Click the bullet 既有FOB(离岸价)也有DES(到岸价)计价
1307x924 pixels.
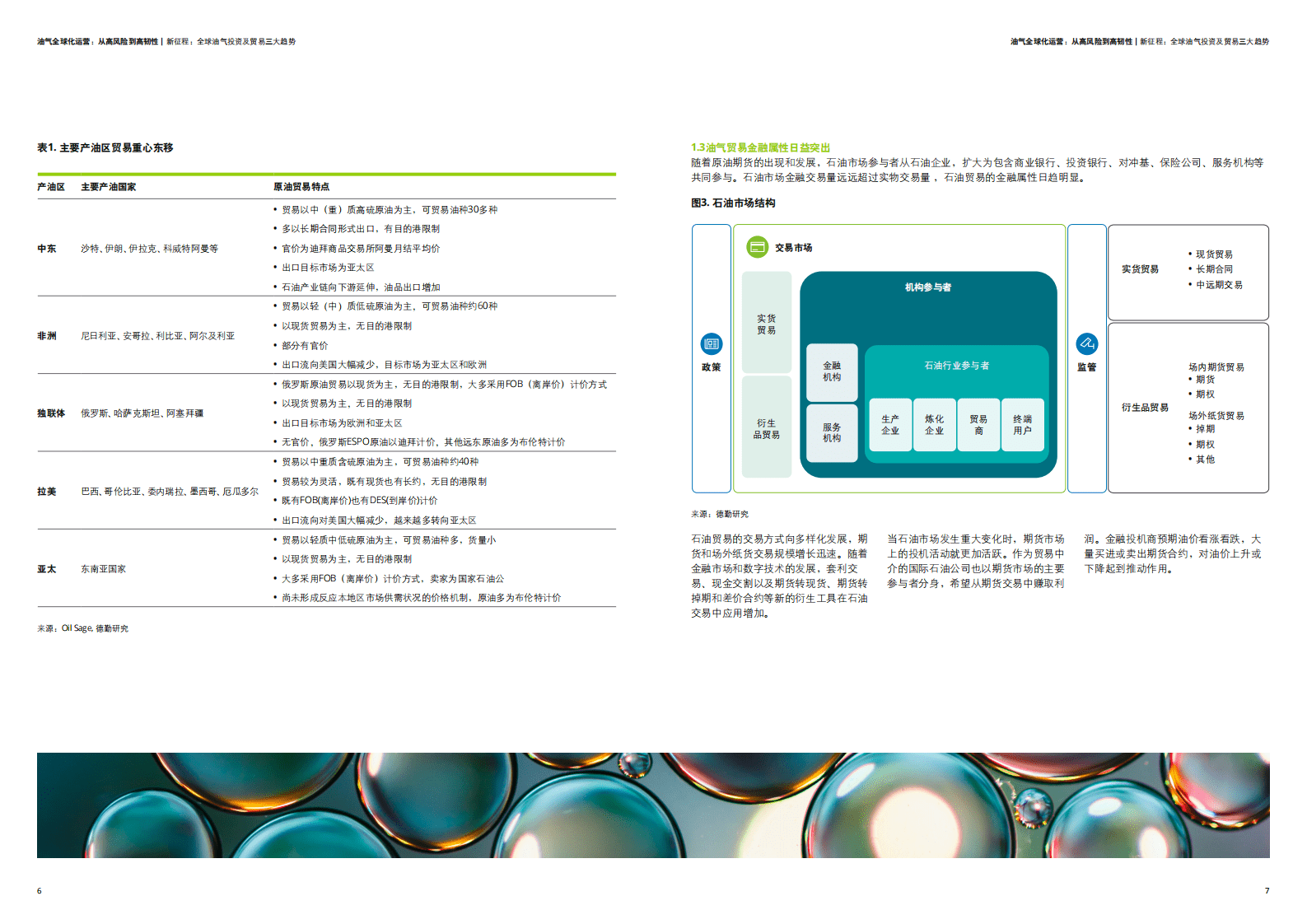360,501
